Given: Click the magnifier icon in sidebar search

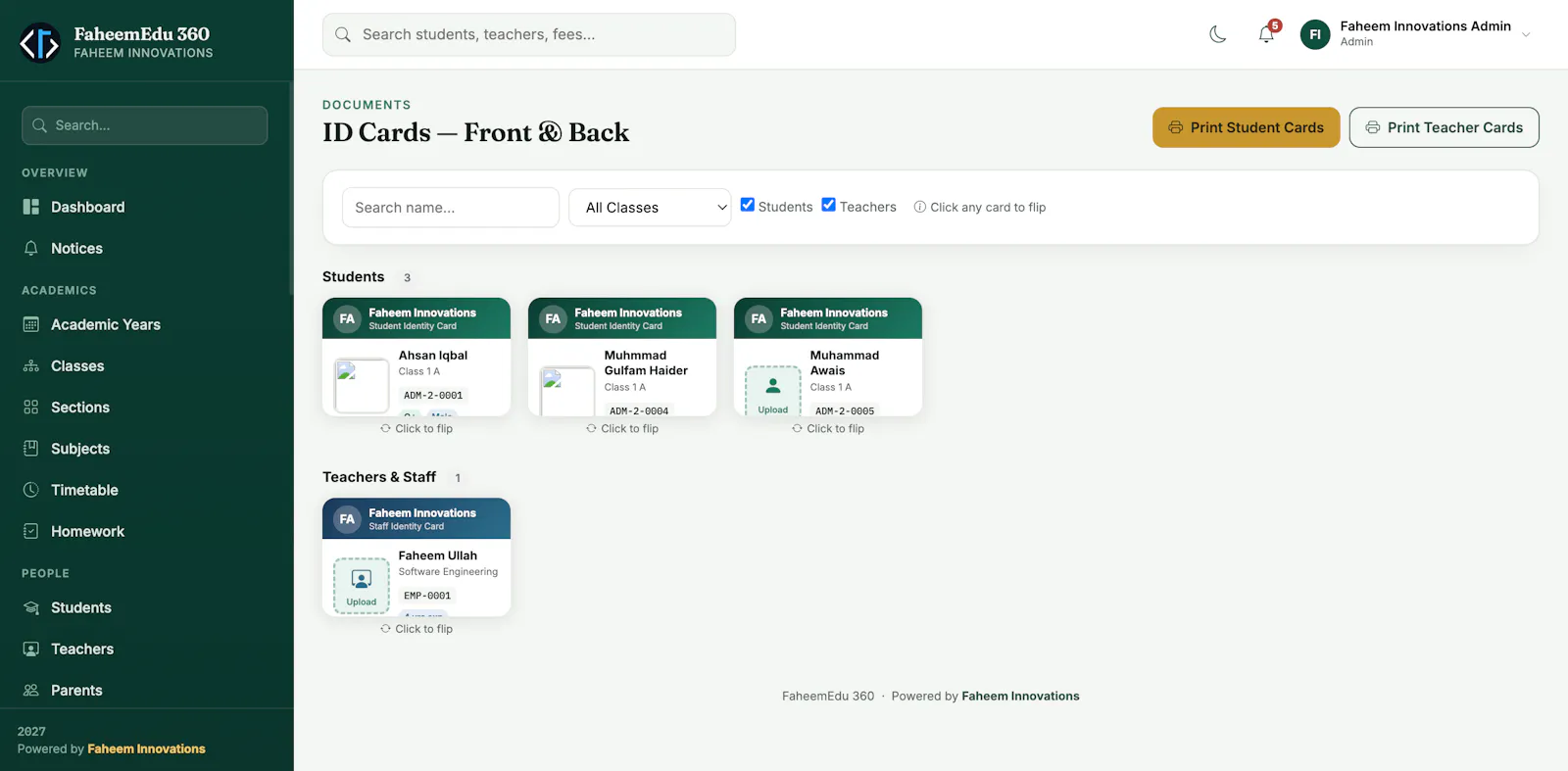Looking at the screenshot, I should 40,125.
